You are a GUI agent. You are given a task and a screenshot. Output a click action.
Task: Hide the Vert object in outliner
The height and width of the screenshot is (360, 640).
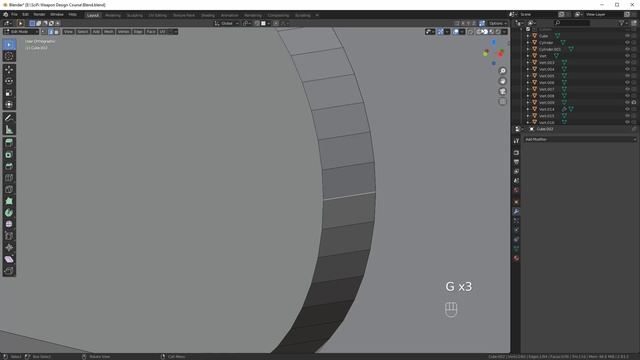click(627, 56)
